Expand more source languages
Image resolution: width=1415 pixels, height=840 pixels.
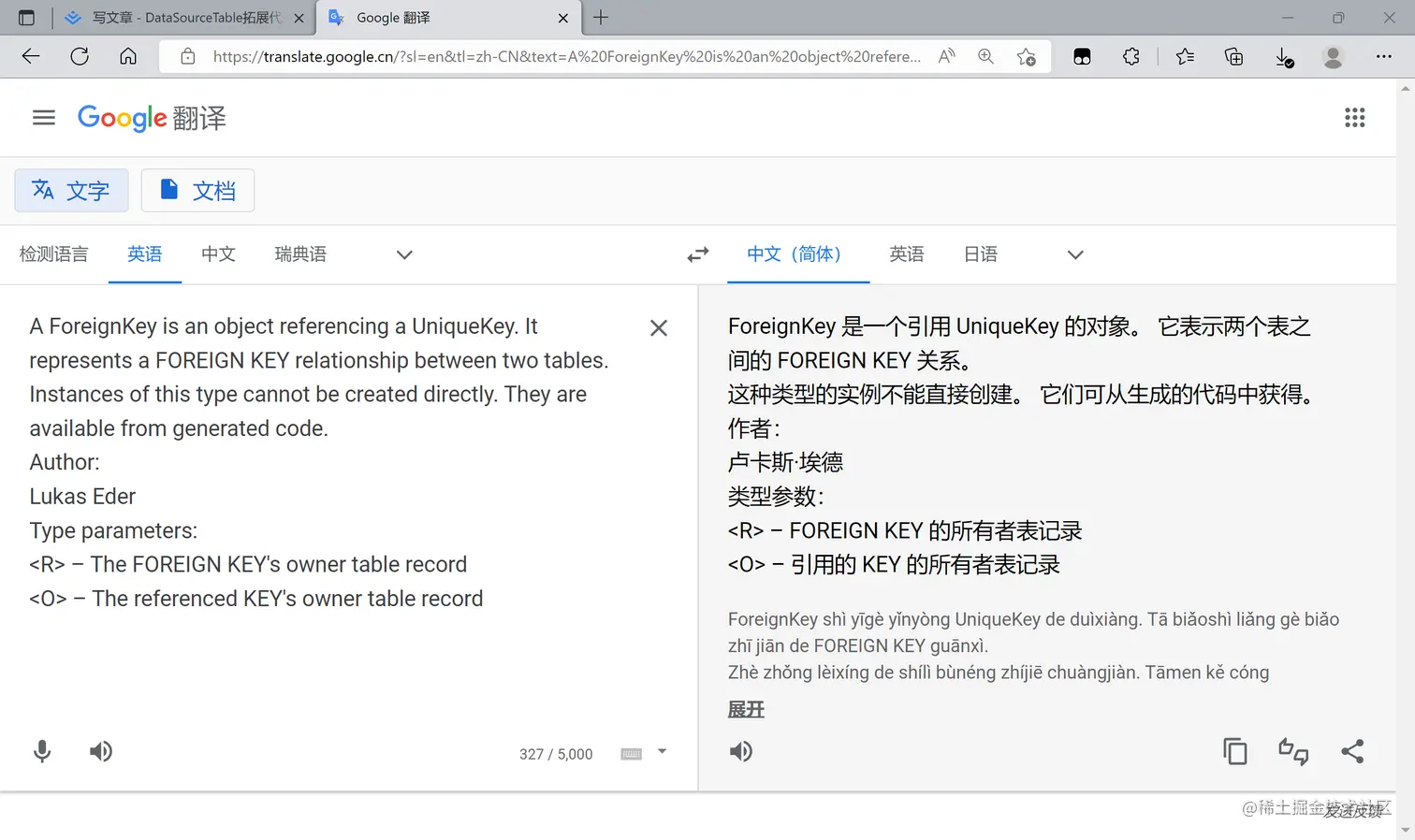(404, 254)
